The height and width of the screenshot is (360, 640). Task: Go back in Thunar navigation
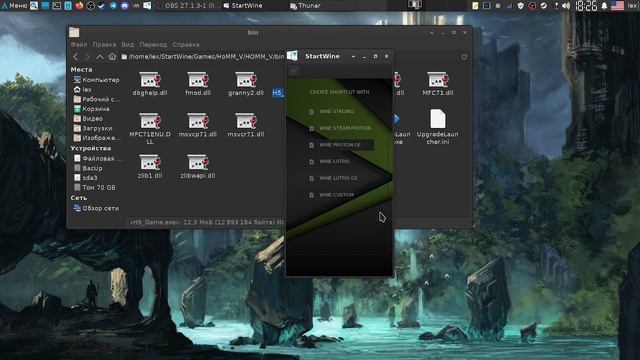(76, 57)
